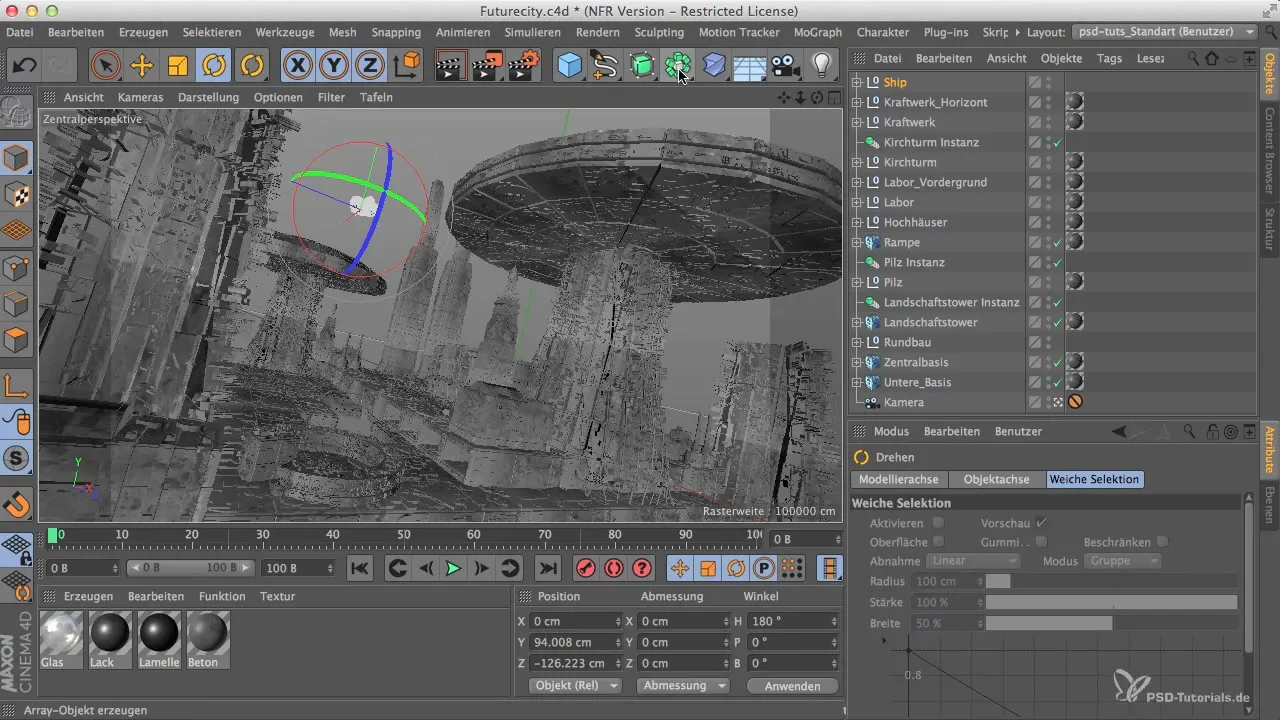
Task: Open the MoGraph menu
Action: (817, 32)
